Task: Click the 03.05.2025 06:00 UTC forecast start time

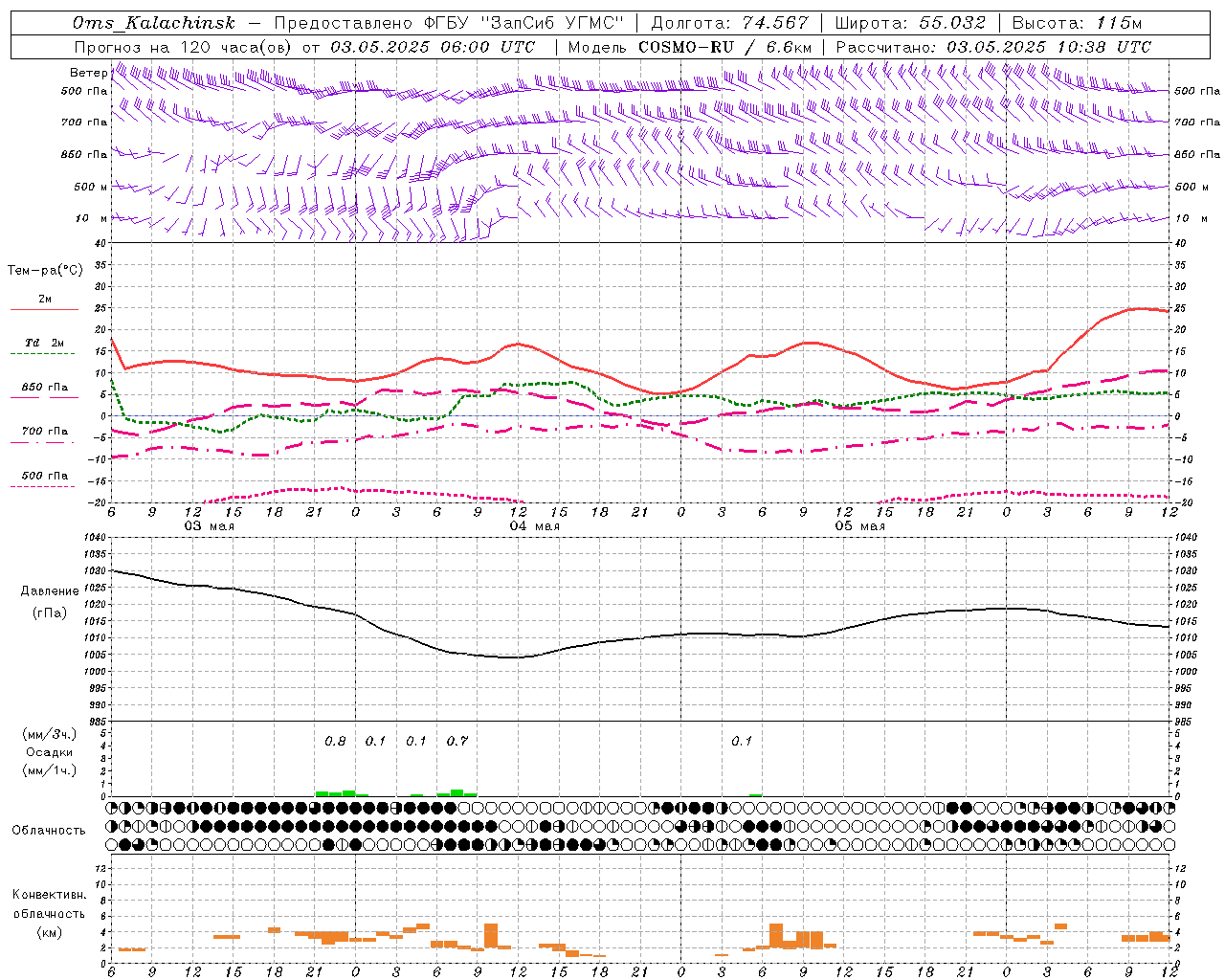Action: 433,47
